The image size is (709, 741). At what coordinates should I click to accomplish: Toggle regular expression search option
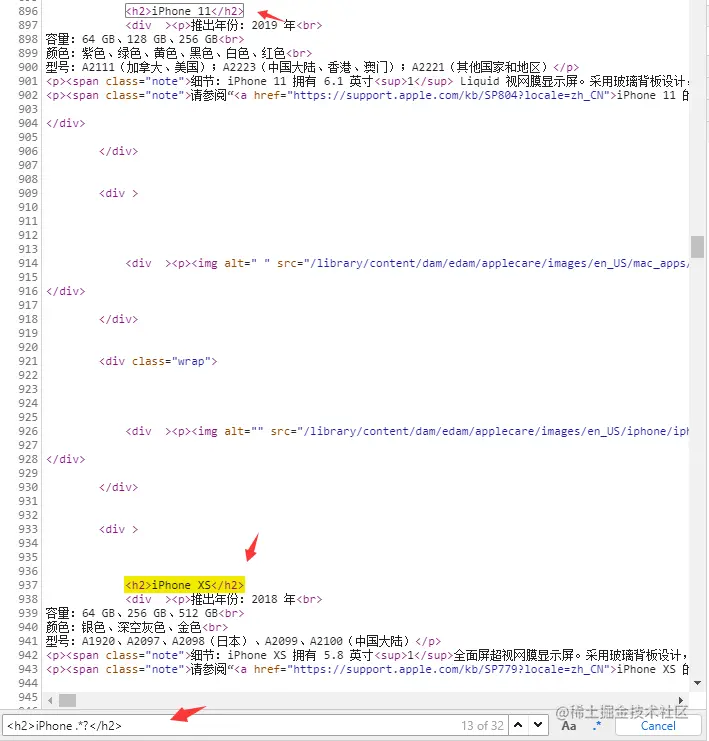point(597,725)
